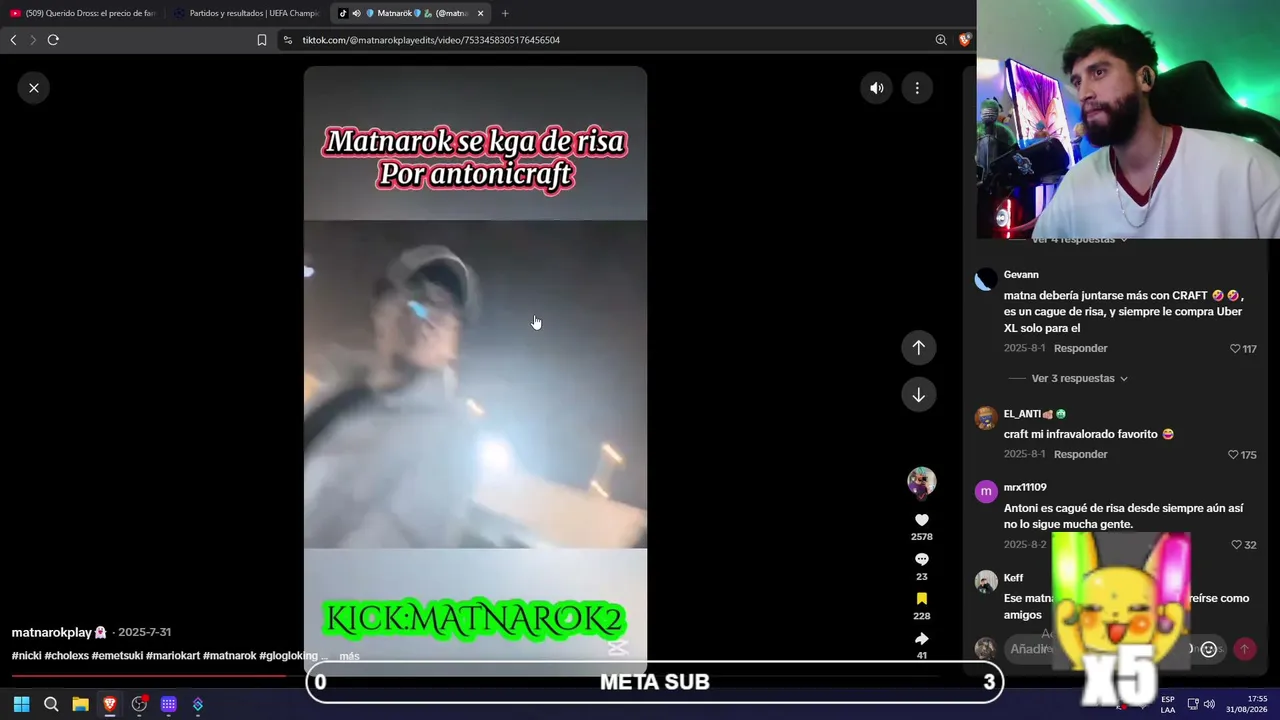Open EL_ANTI's profile from username
The height and width of the screenshot is (720, 1280).
[x=1035, y=414]
